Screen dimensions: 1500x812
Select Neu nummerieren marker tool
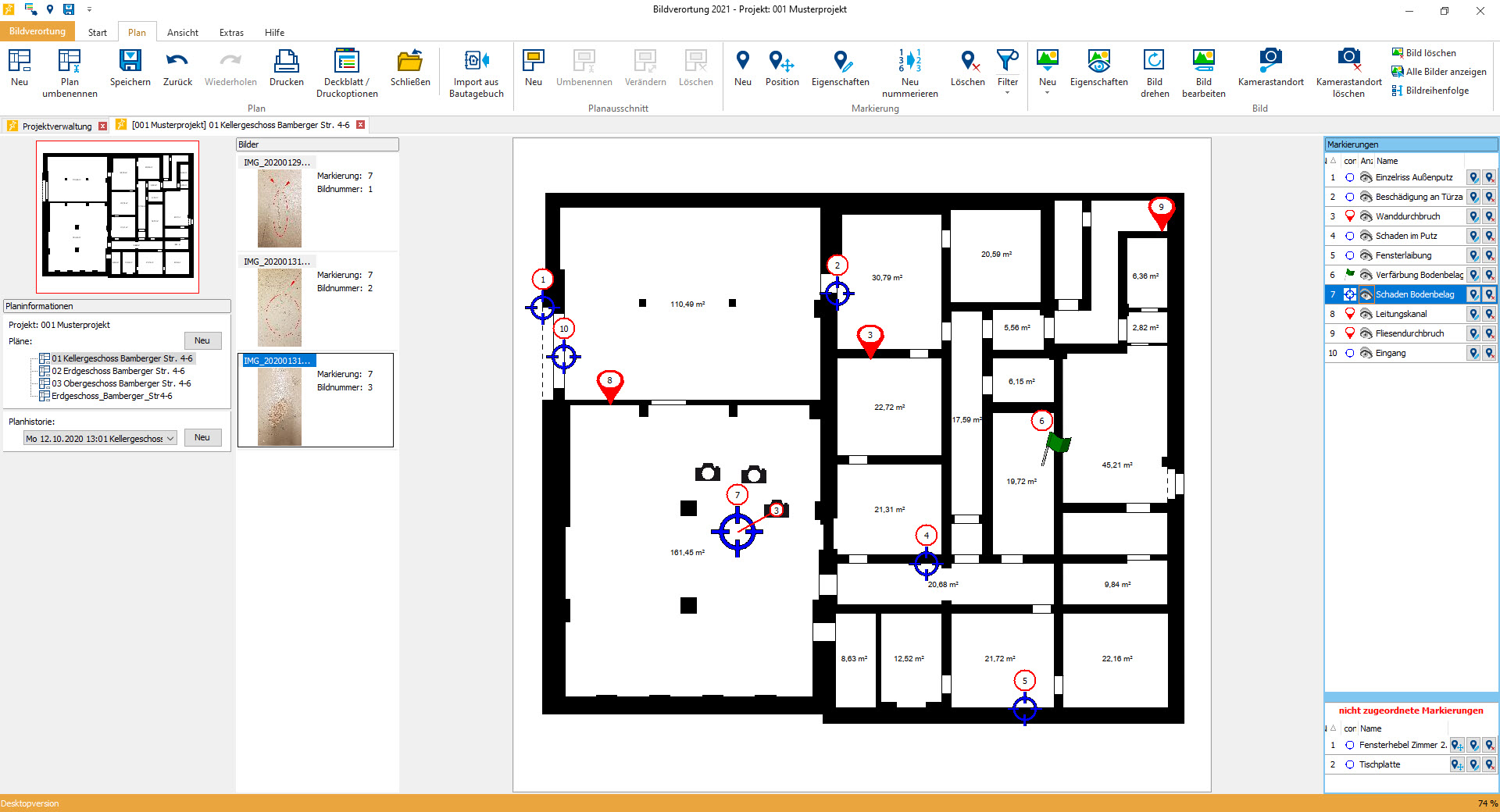click(909, 62)
